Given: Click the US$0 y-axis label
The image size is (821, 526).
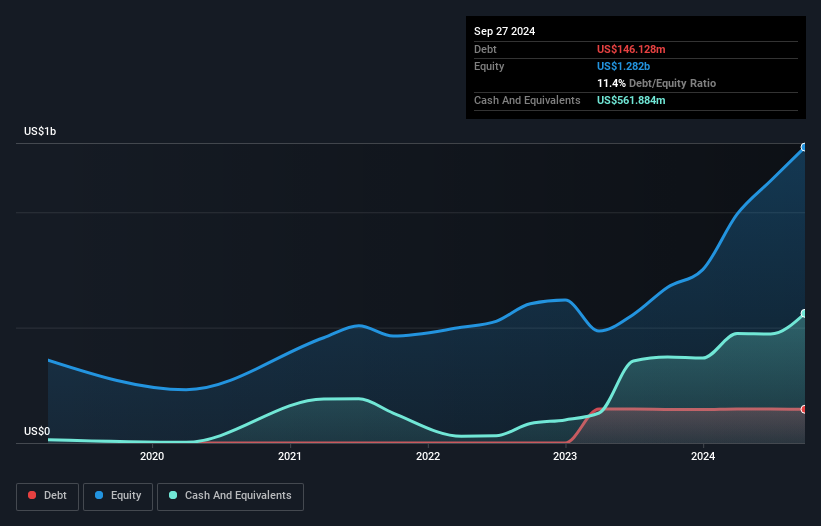Looking at the screenshot, I should (37, 431).
